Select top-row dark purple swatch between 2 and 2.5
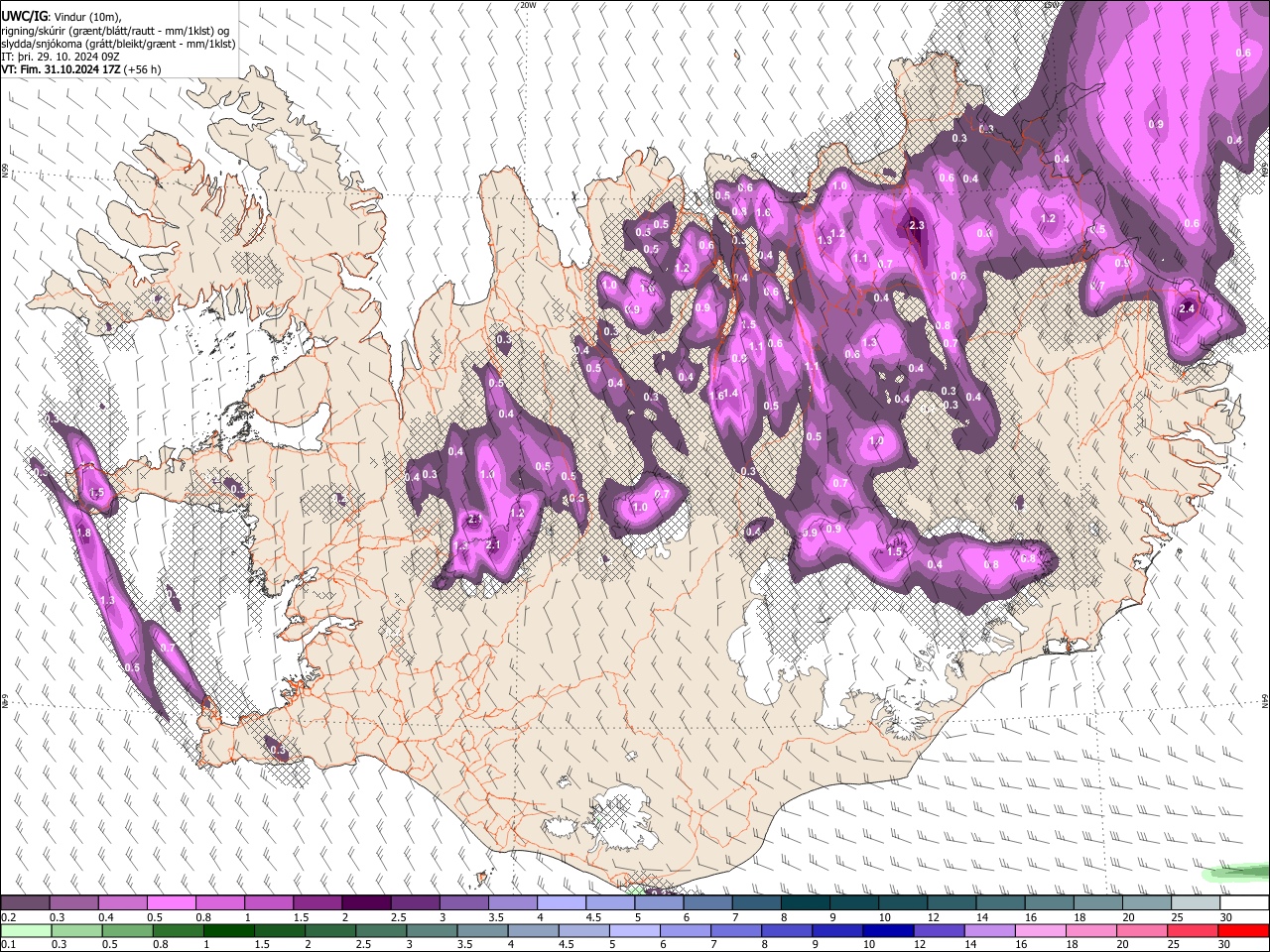Image resolution: width=1270 pixels, height=952 pixels. pos(365,903)
